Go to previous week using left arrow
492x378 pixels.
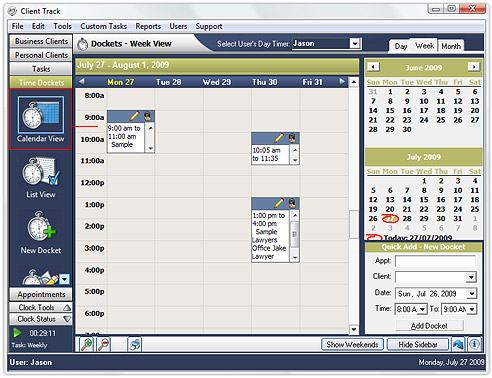(82, 81)
